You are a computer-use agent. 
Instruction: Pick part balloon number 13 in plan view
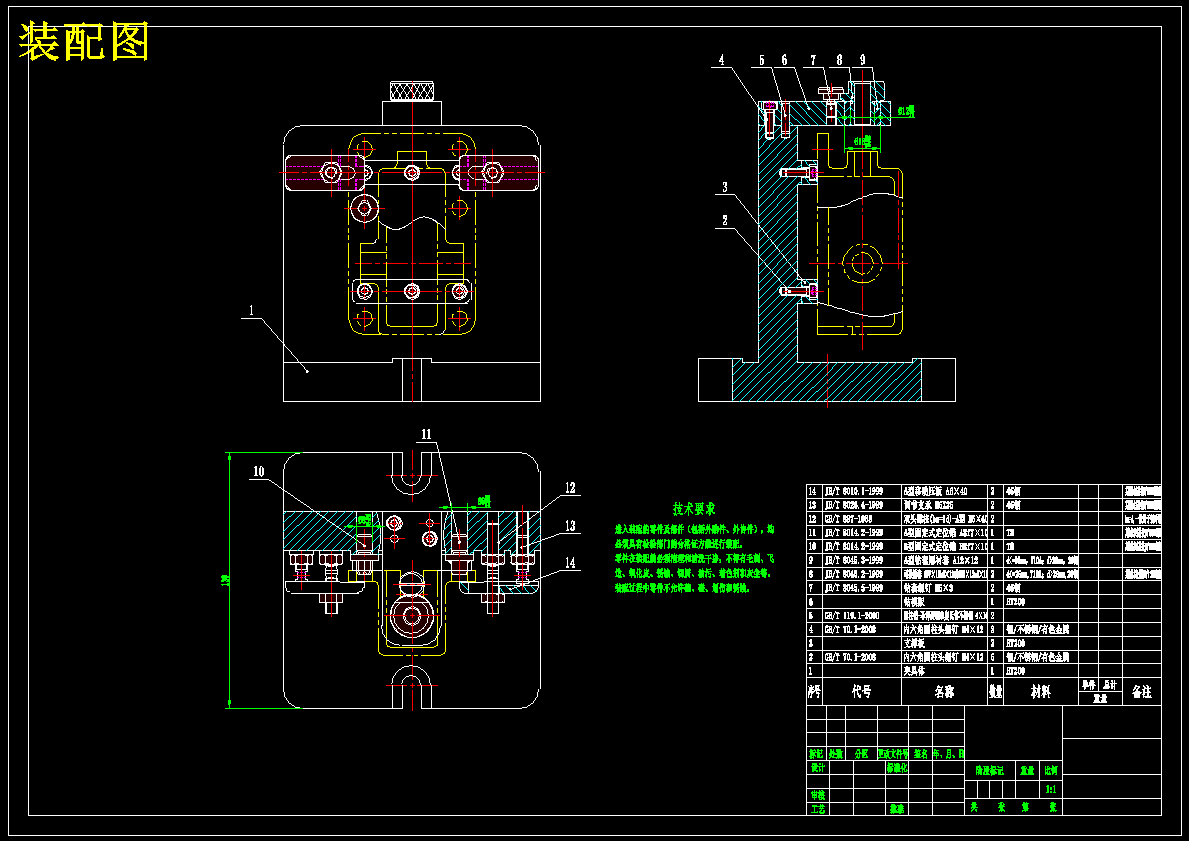570,526
